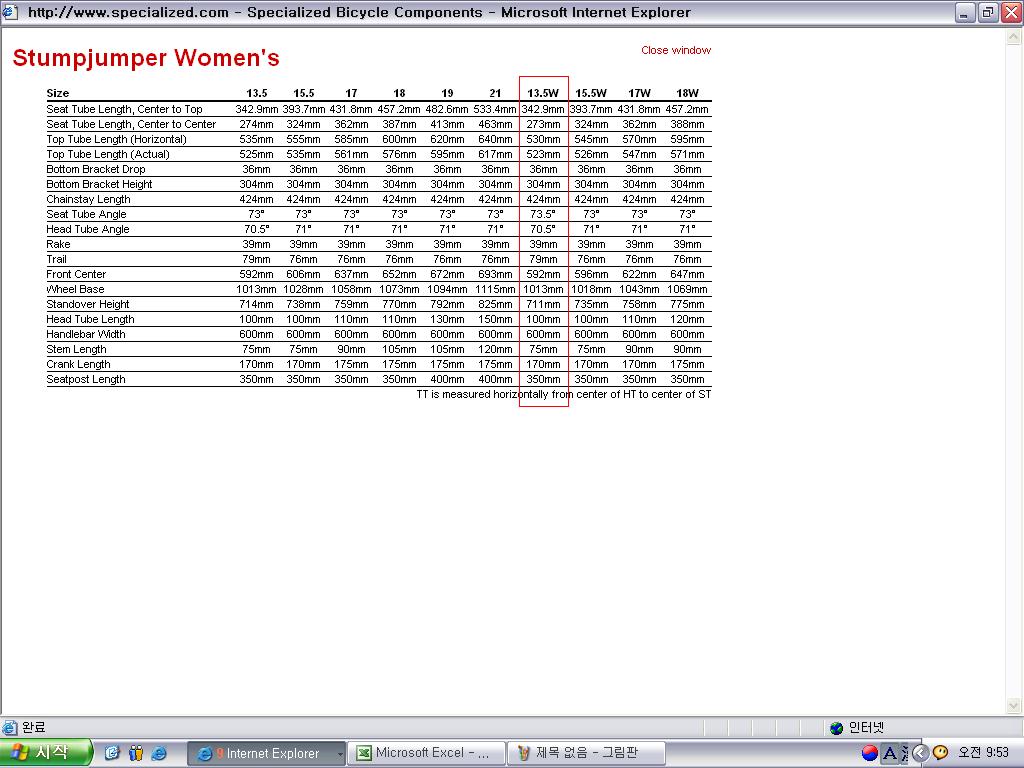1024x768 pixels.
Task: Click the 'Seat Tube Angle' row label
Action: [x=86, y=214]
